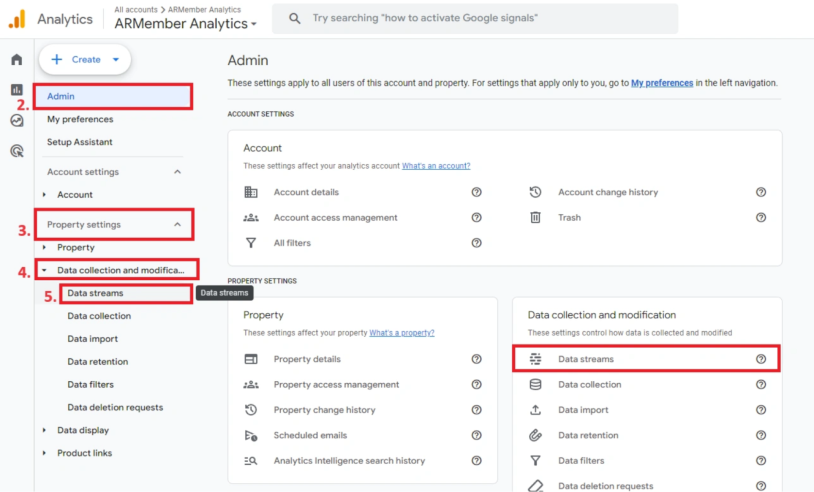The image size is (814, 492).
Task: Click help icon beside All filters
Action: [476, 243]
